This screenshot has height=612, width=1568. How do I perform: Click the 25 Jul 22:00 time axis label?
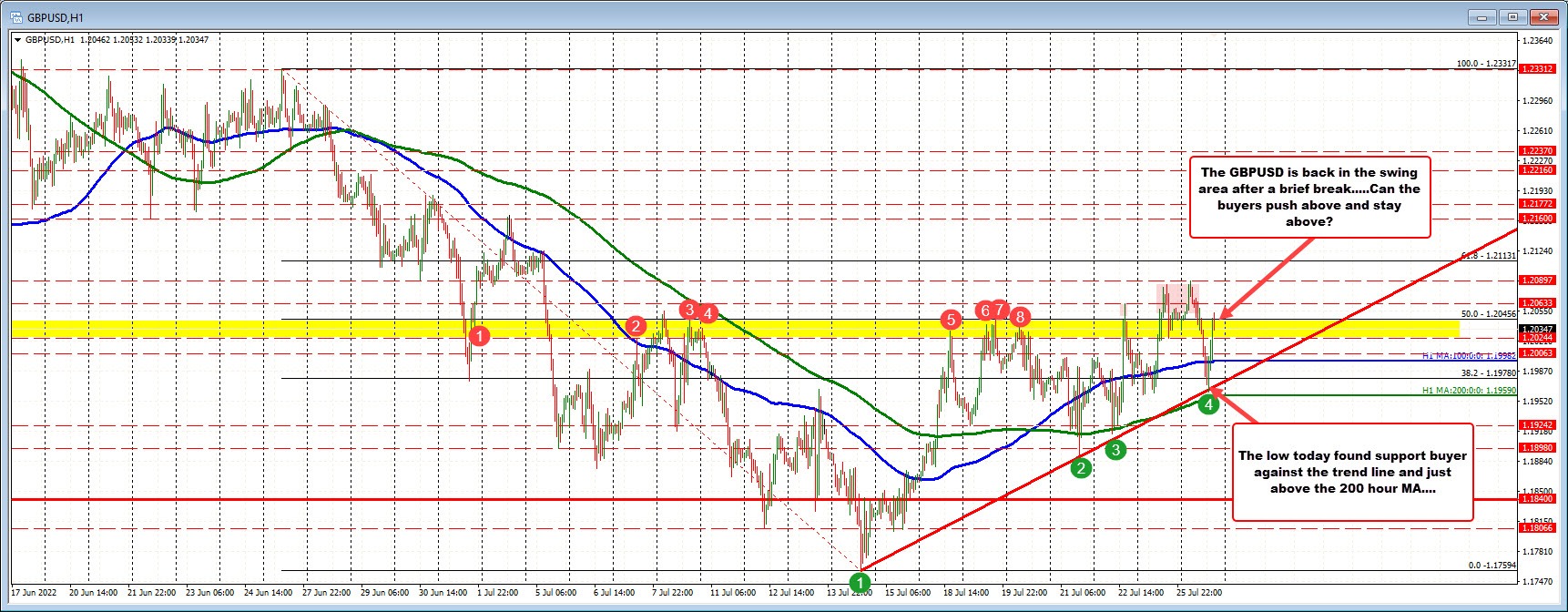click(x=1198, y=593)
